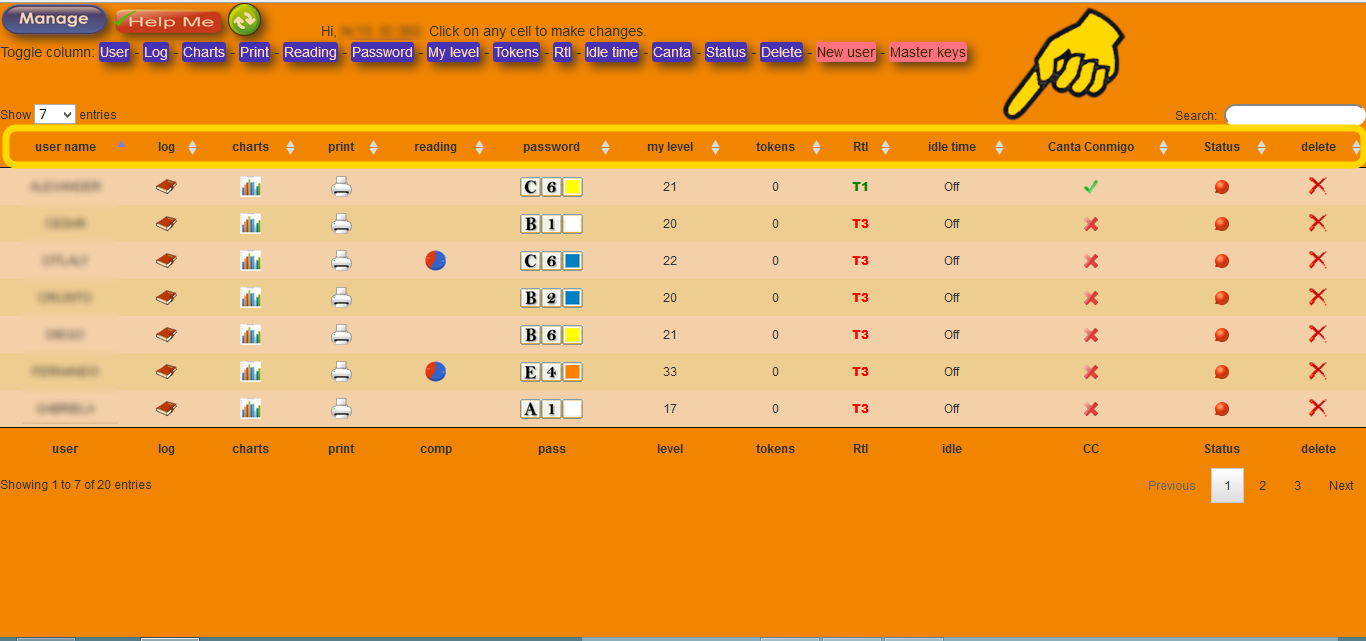Toggle the green Canta Conmigo check in the T1 row
This screenshot has height=641, width=1366.
(1091, 187)
